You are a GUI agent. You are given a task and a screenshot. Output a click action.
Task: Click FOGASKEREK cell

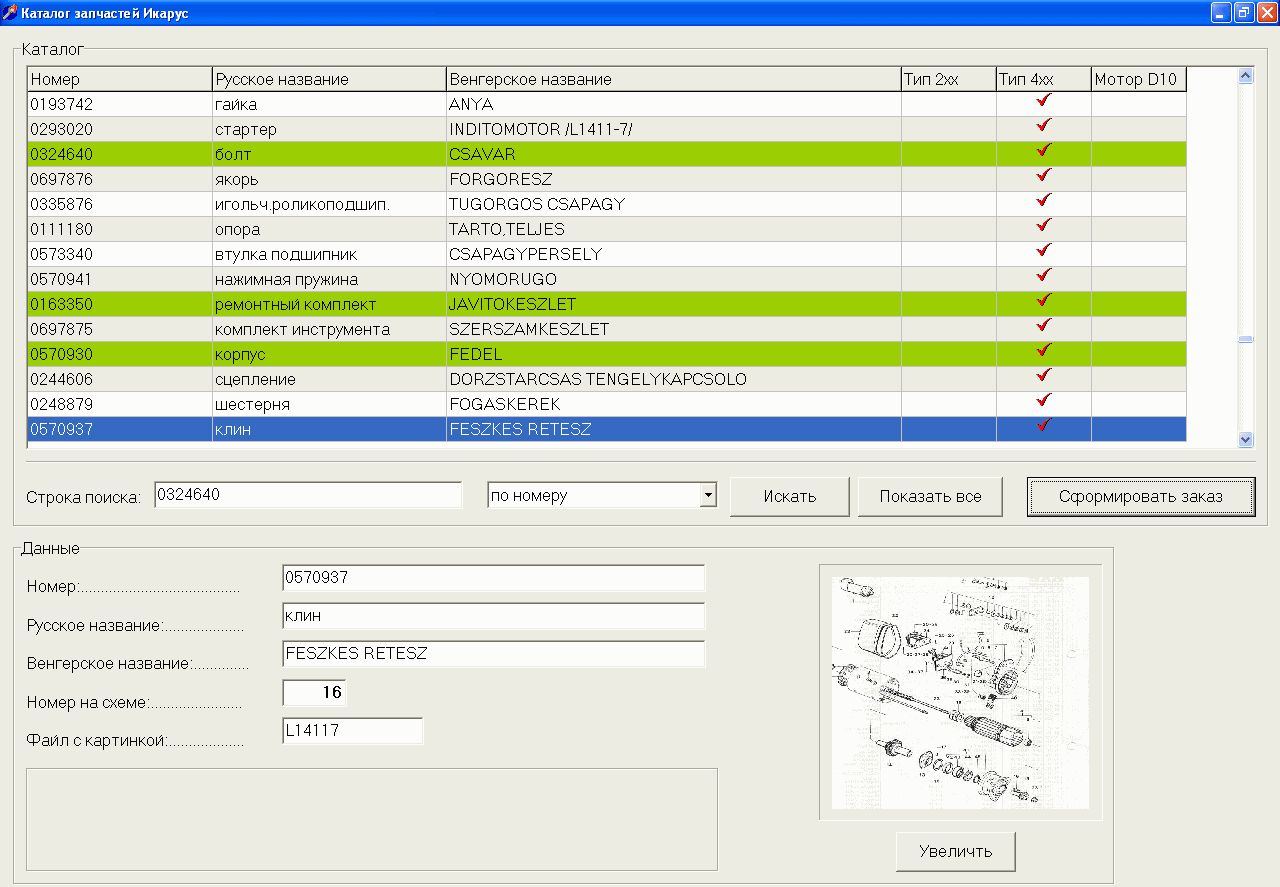[674, 404]
